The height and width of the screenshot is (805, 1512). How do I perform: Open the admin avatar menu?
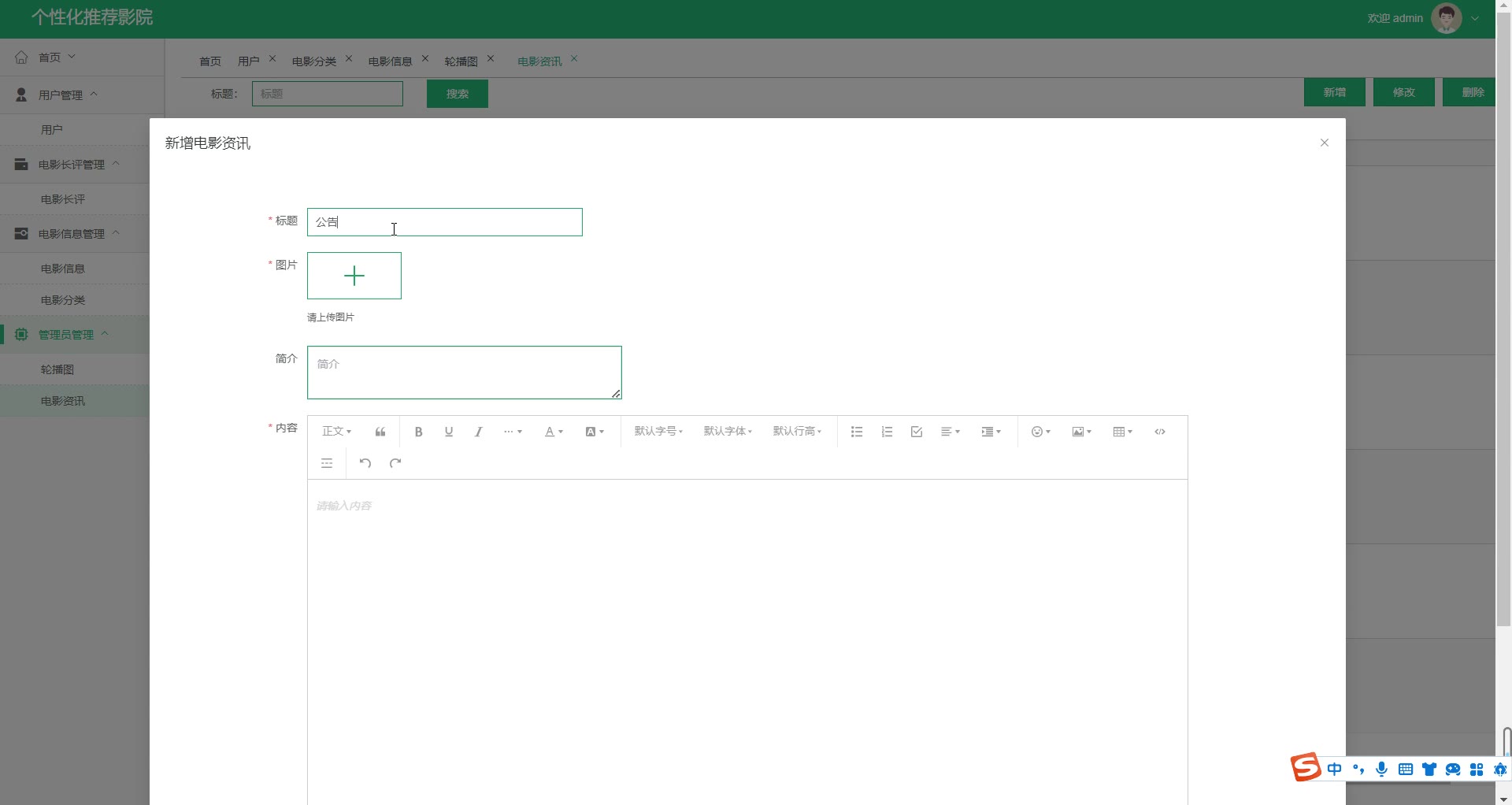coord(1447,18)
